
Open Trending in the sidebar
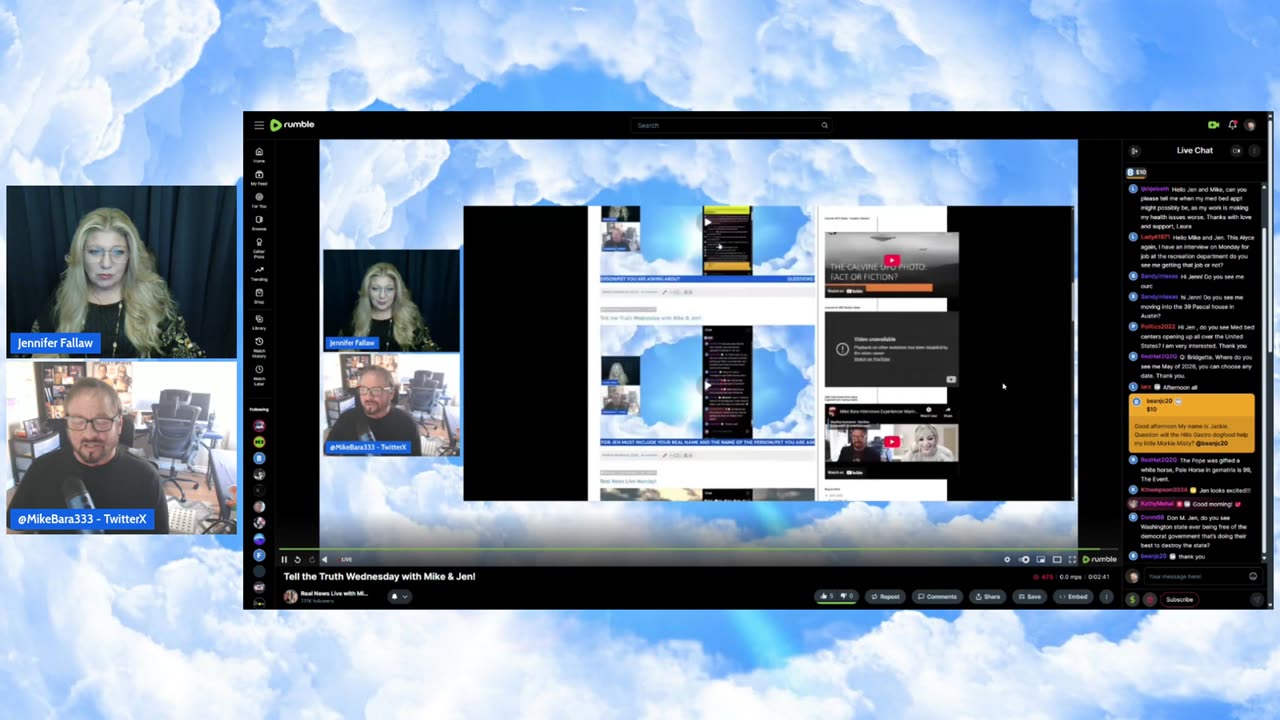click(259, 273)
